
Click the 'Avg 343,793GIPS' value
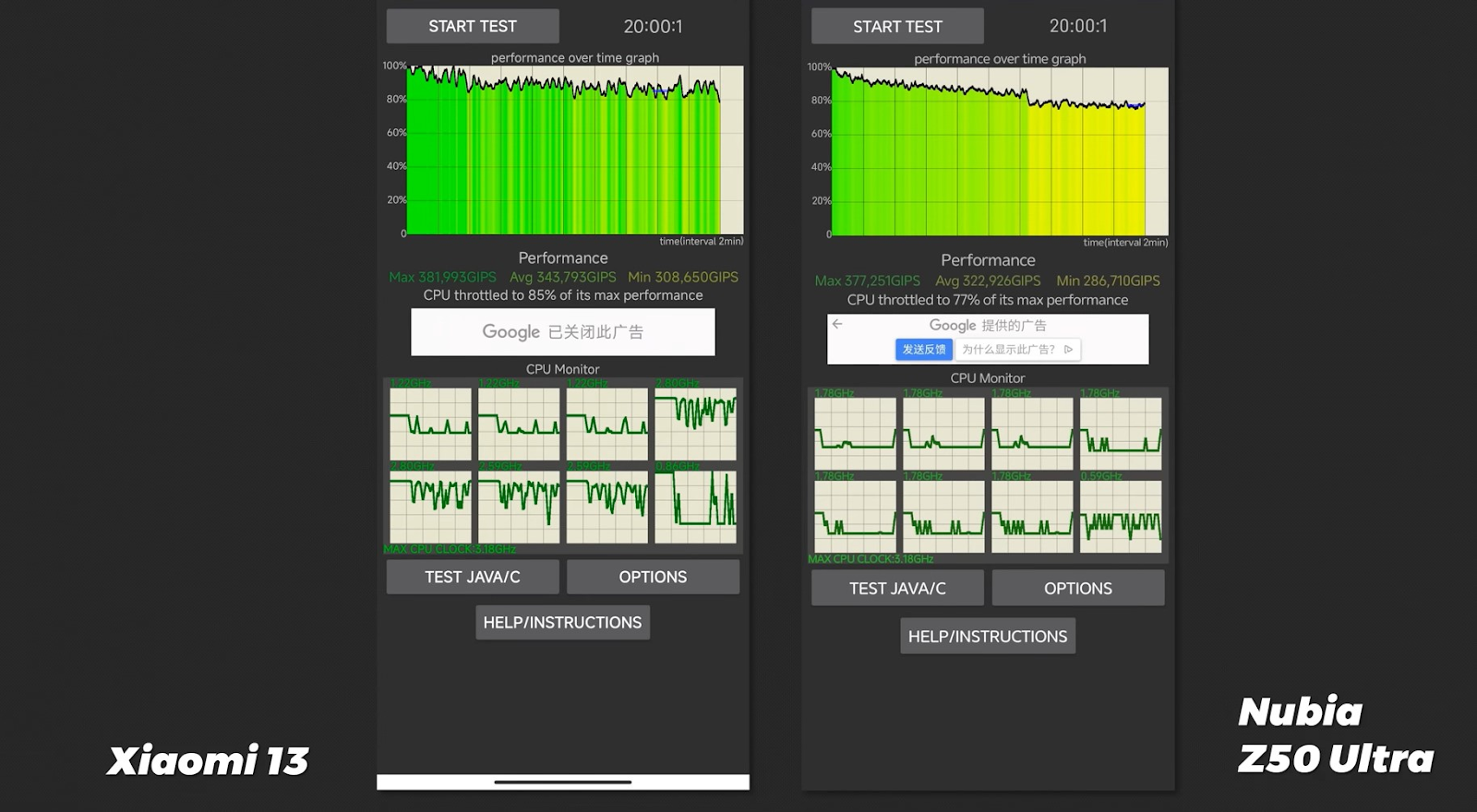[562, 277]
